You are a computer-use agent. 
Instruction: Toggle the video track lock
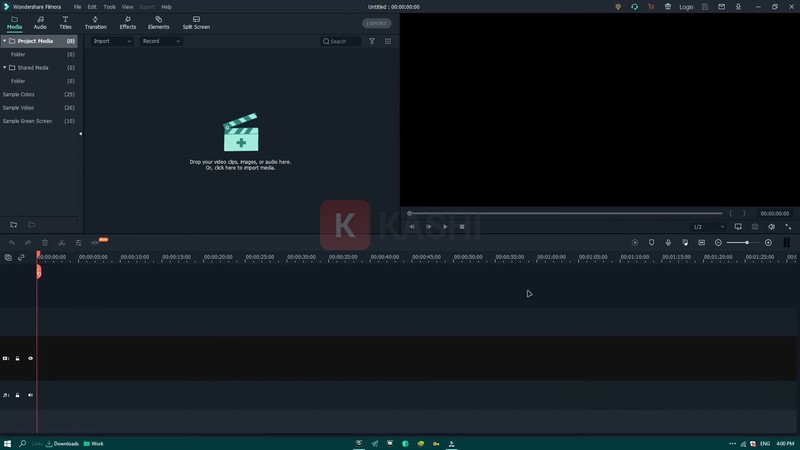coord(17,358)
